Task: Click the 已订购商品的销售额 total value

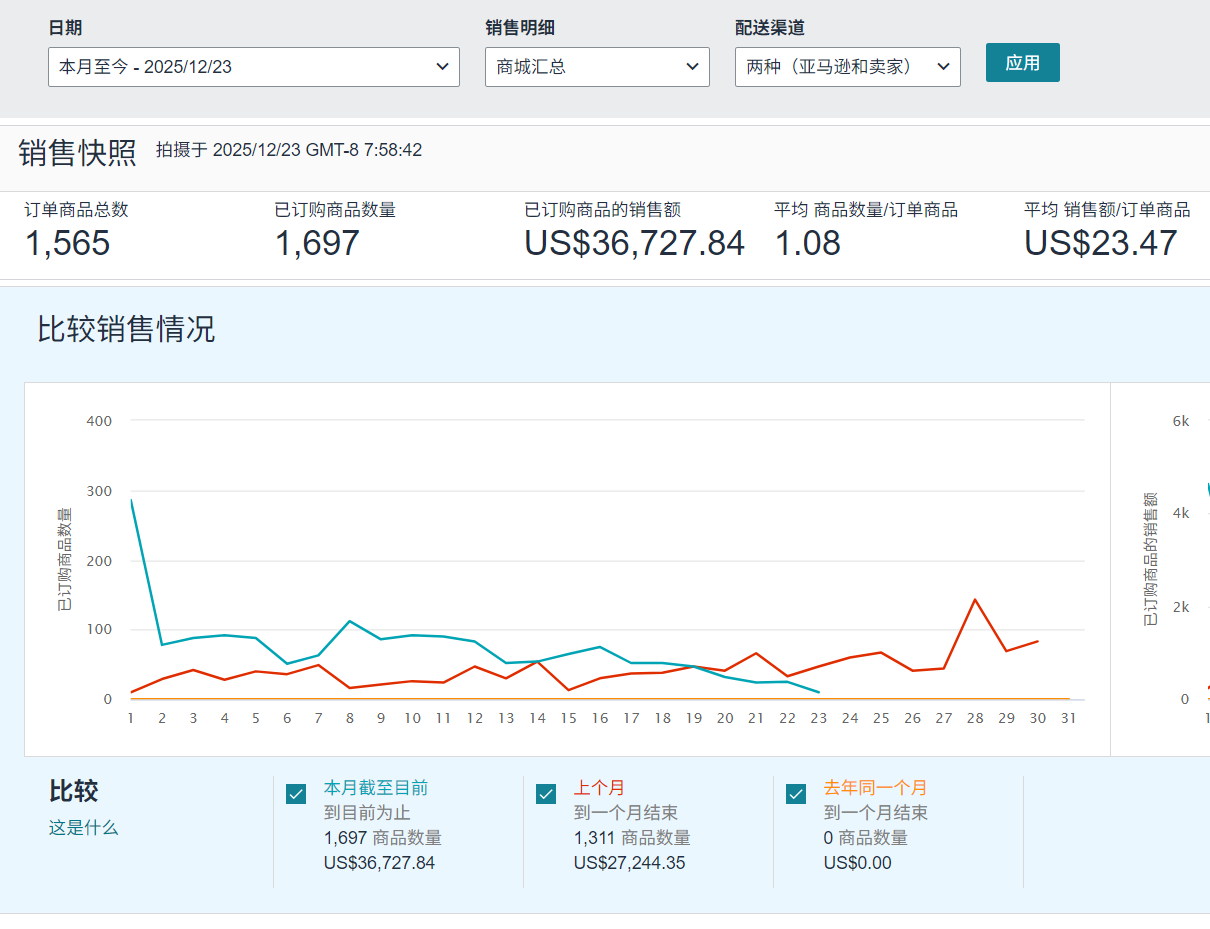Action: [x=634, y=243]
